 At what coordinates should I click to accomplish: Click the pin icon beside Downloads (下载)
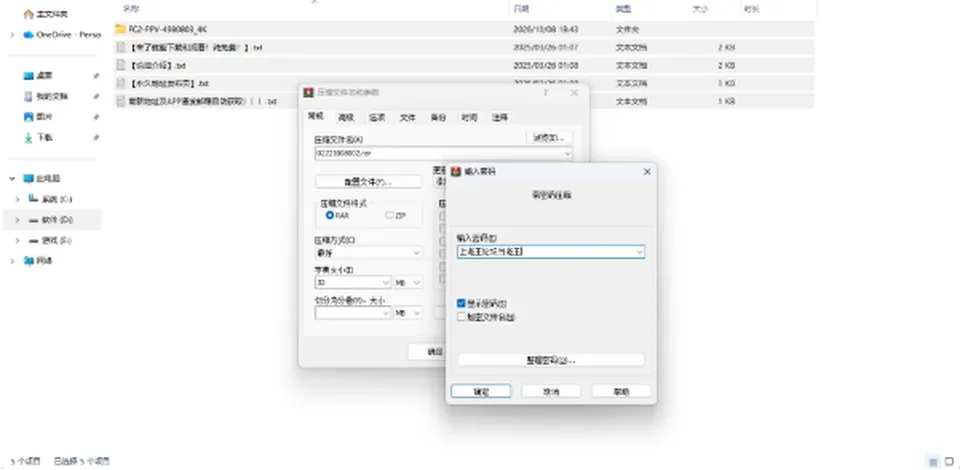click(x=96, y=138)
